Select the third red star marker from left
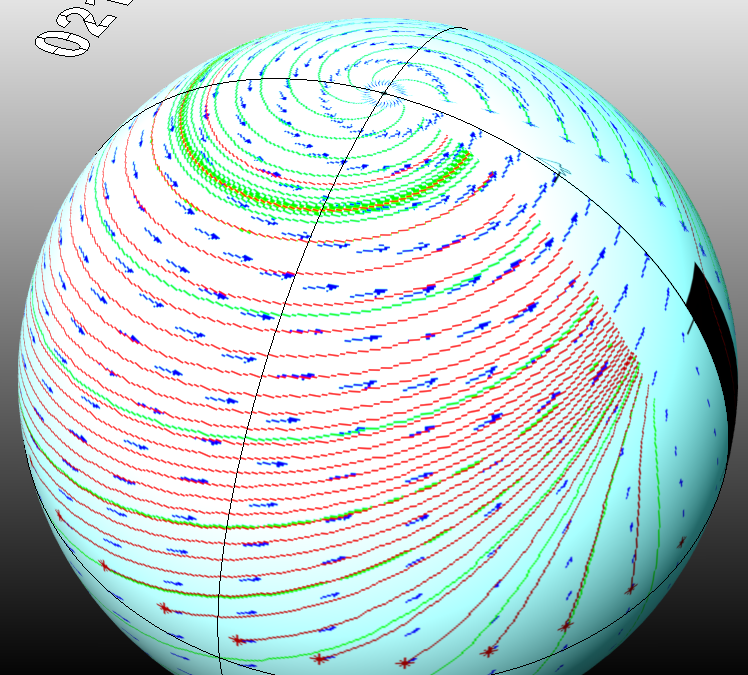 (237, 640)
